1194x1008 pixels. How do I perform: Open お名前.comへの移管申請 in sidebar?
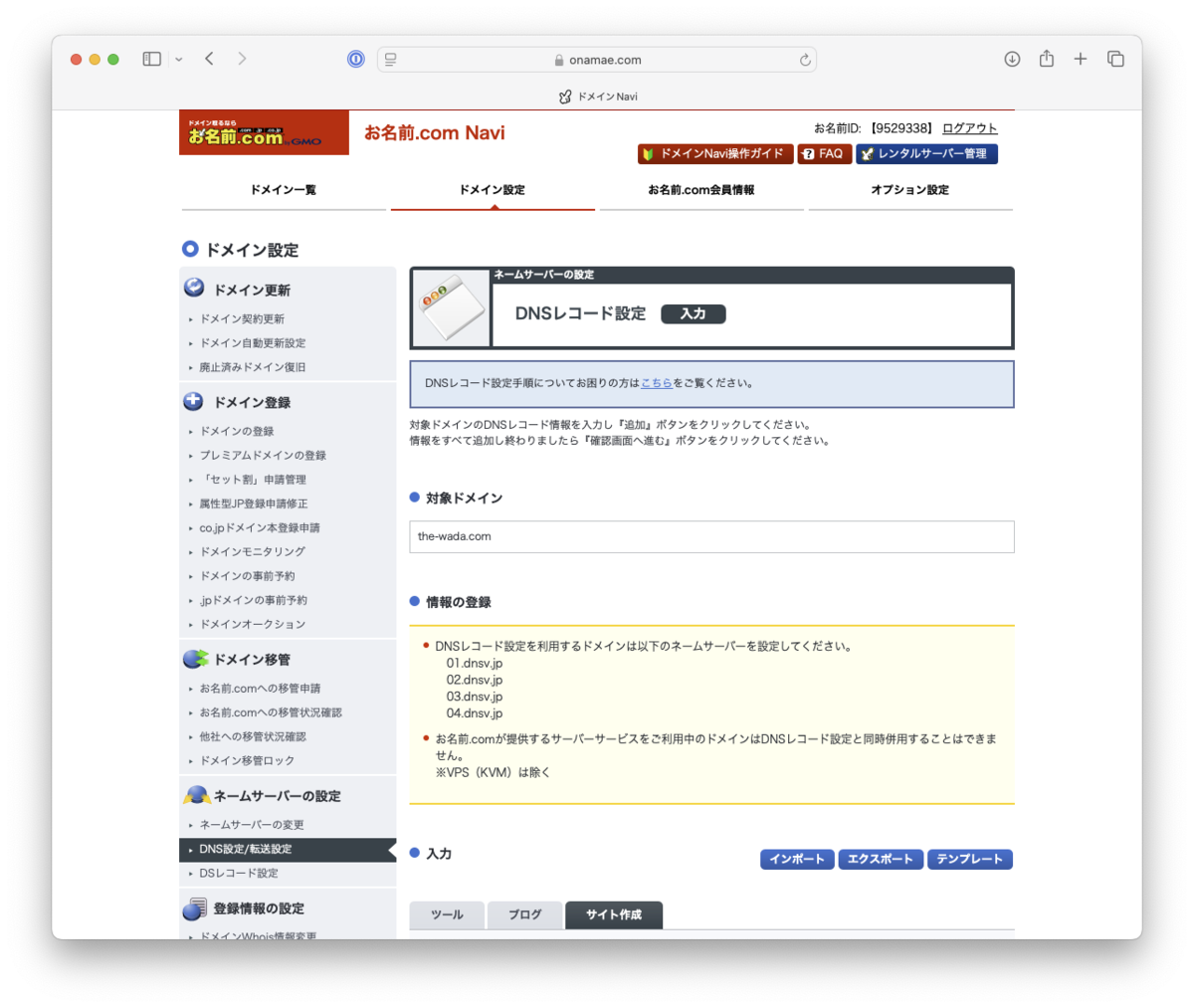260,689
